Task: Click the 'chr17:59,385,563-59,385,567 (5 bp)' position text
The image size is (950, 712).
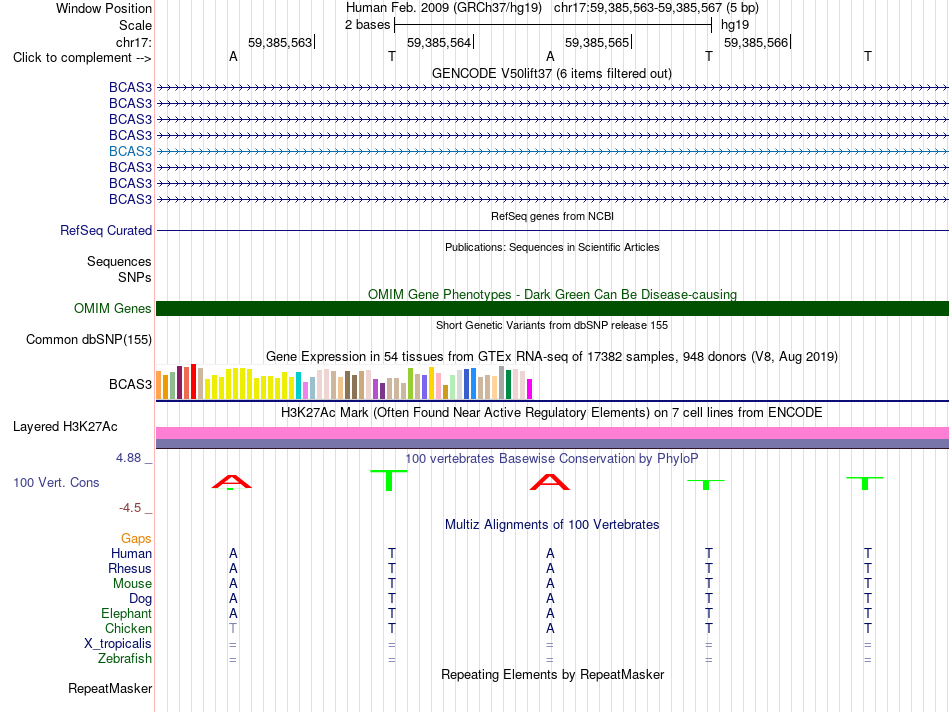Action: (656, 8)
